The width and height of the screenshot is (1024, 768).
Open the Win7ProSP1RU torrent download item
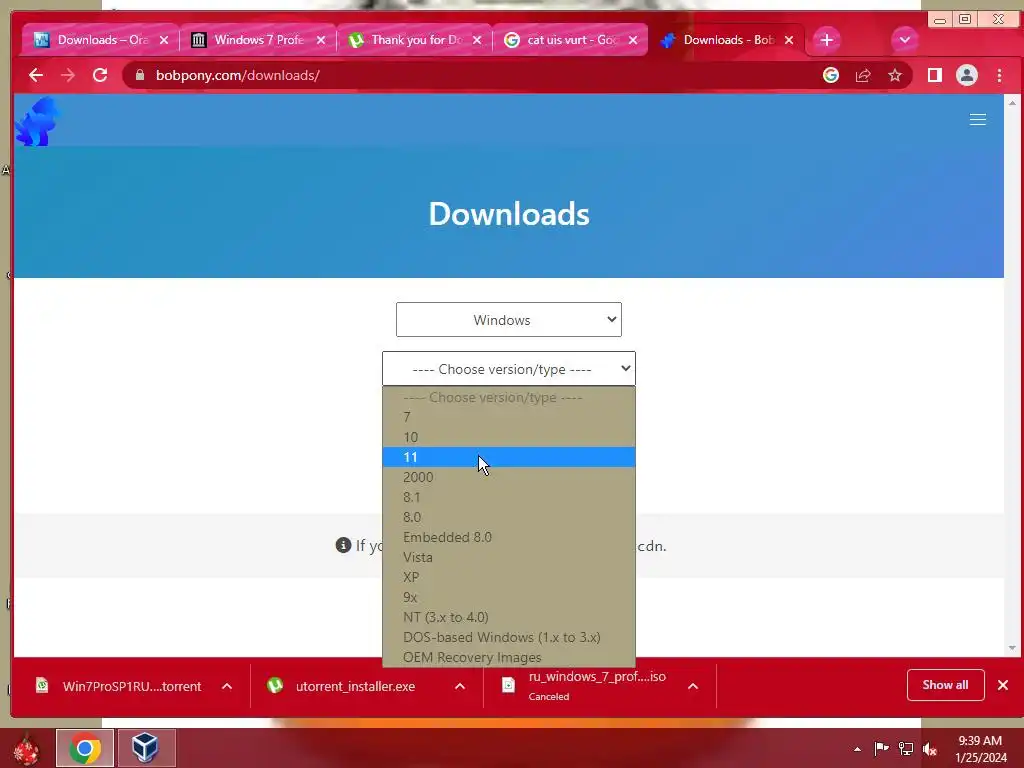(118, 686)
